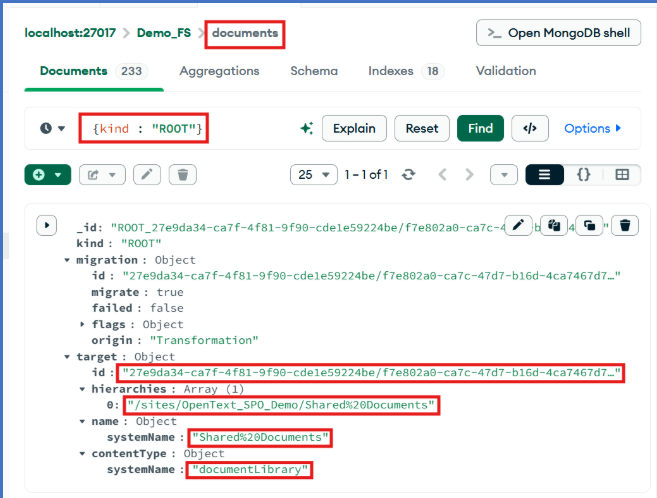The height and width of the screenshot is (498, 657).
Task: Open the expand/collapse all documents dropdown
Action: tap(504, 175)
